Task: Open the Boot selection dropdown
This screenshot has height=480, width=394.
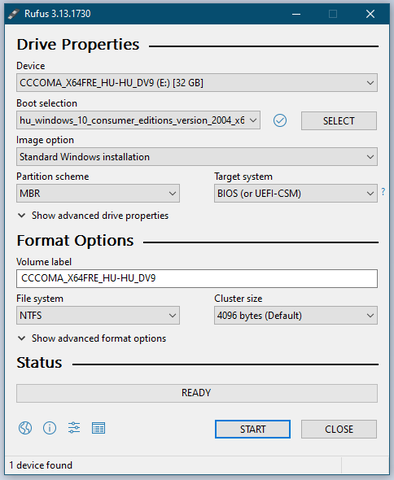Action: 138,120
